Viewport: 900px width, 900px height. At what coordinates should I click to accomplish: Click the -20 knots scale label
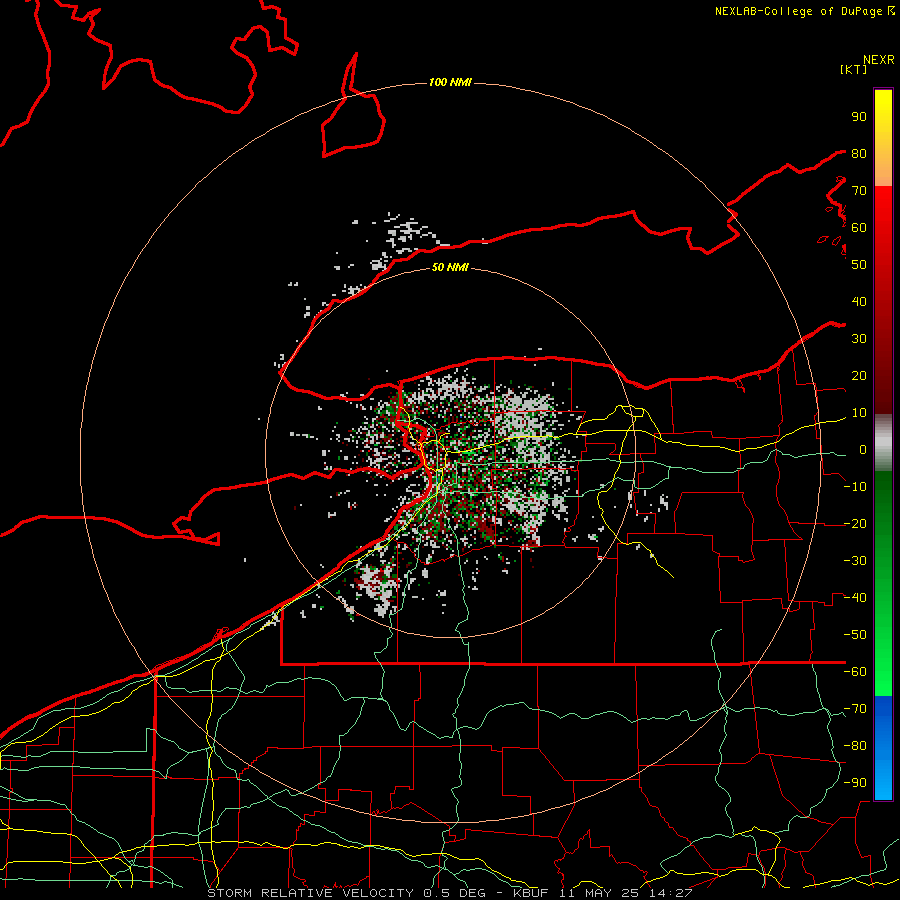pyautogui.click(x=855, y=523)
